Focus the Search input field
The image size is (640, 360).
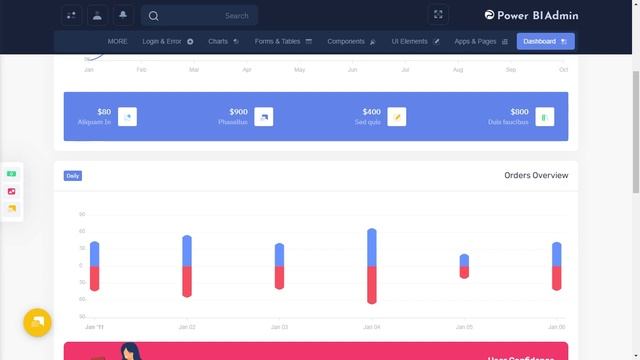199,16
